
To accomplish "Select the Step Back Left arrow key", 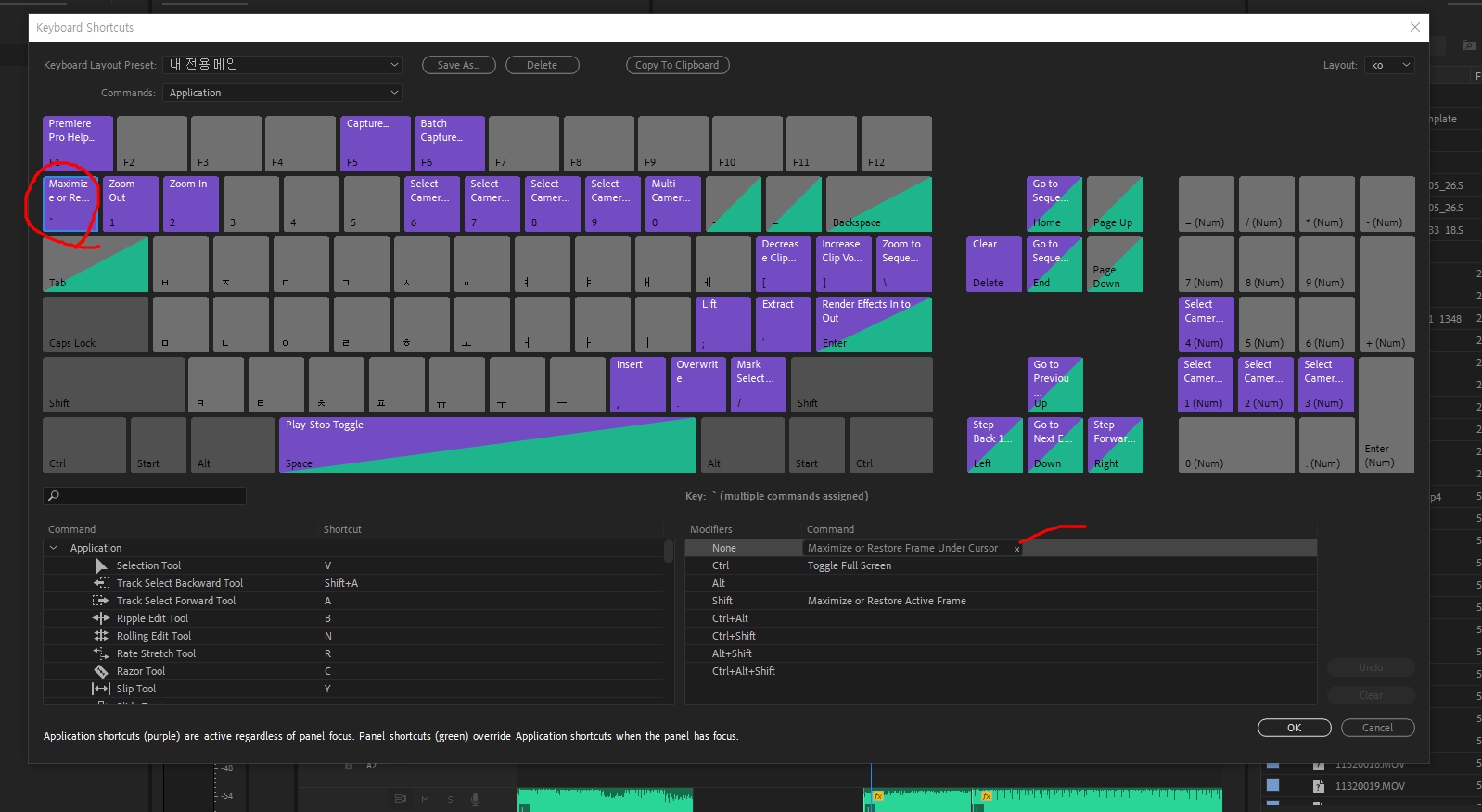I will click(x=994, y=445).
